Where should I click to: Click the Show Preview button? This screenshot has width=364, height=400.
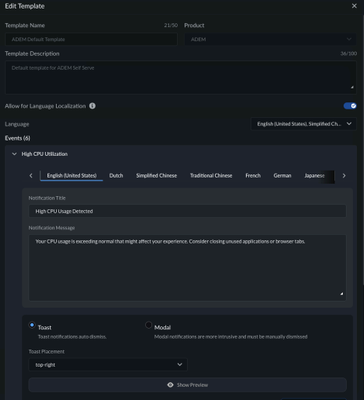coord(188,385)
